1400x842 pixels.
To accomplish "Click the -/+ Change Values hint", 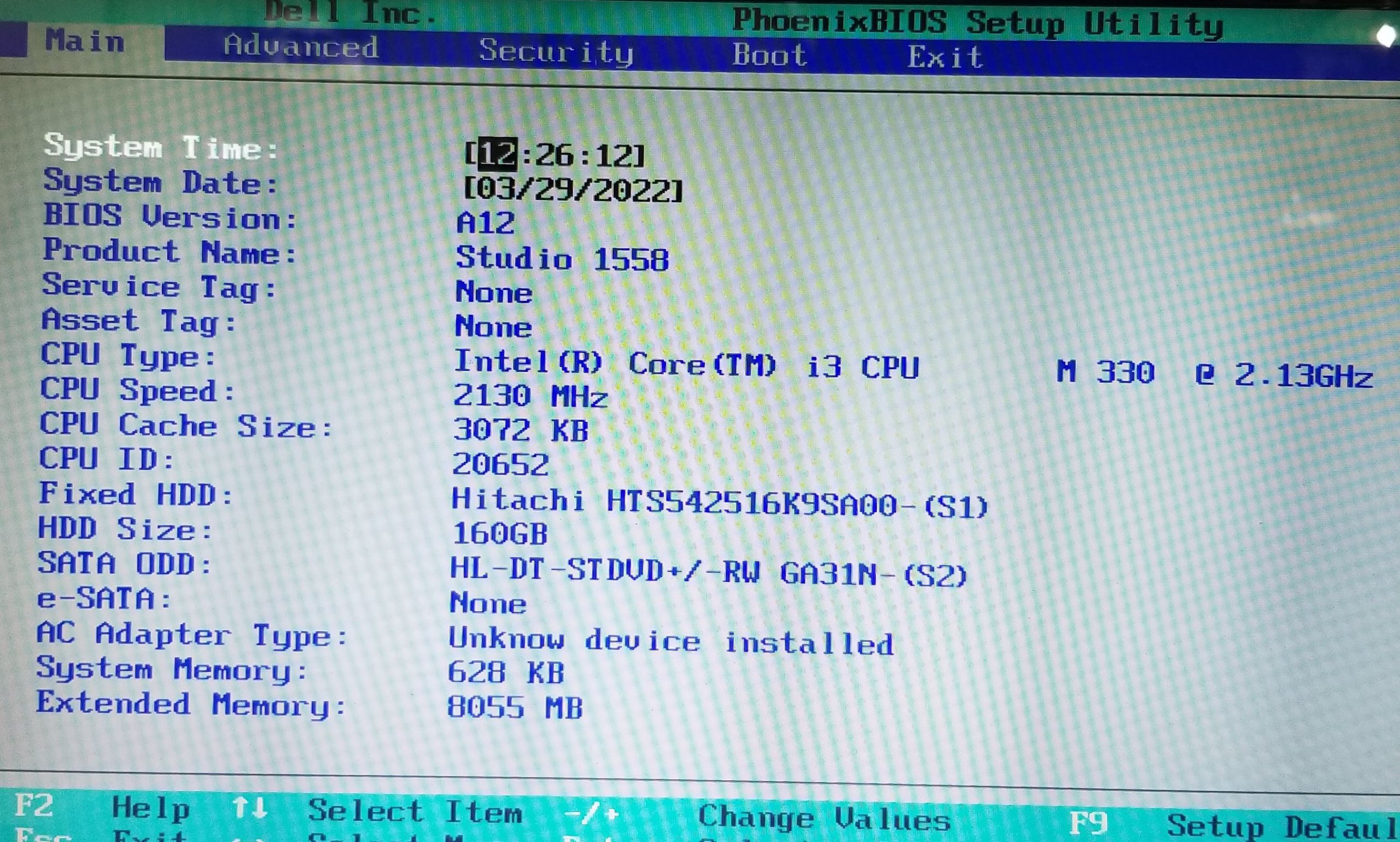I will click(x=591, y=814).
